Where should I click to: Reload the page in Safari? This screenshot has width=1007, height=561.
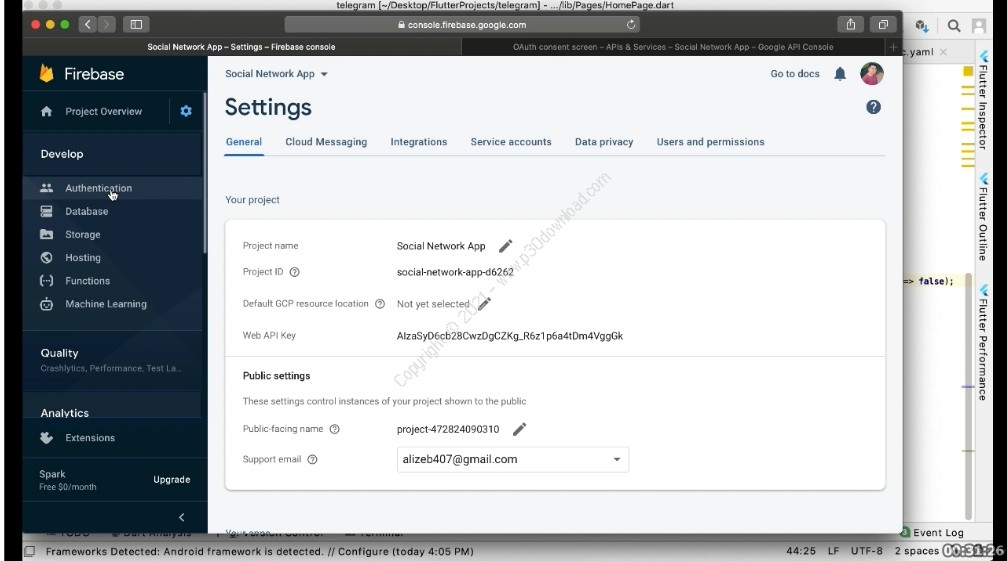[631, 24]
